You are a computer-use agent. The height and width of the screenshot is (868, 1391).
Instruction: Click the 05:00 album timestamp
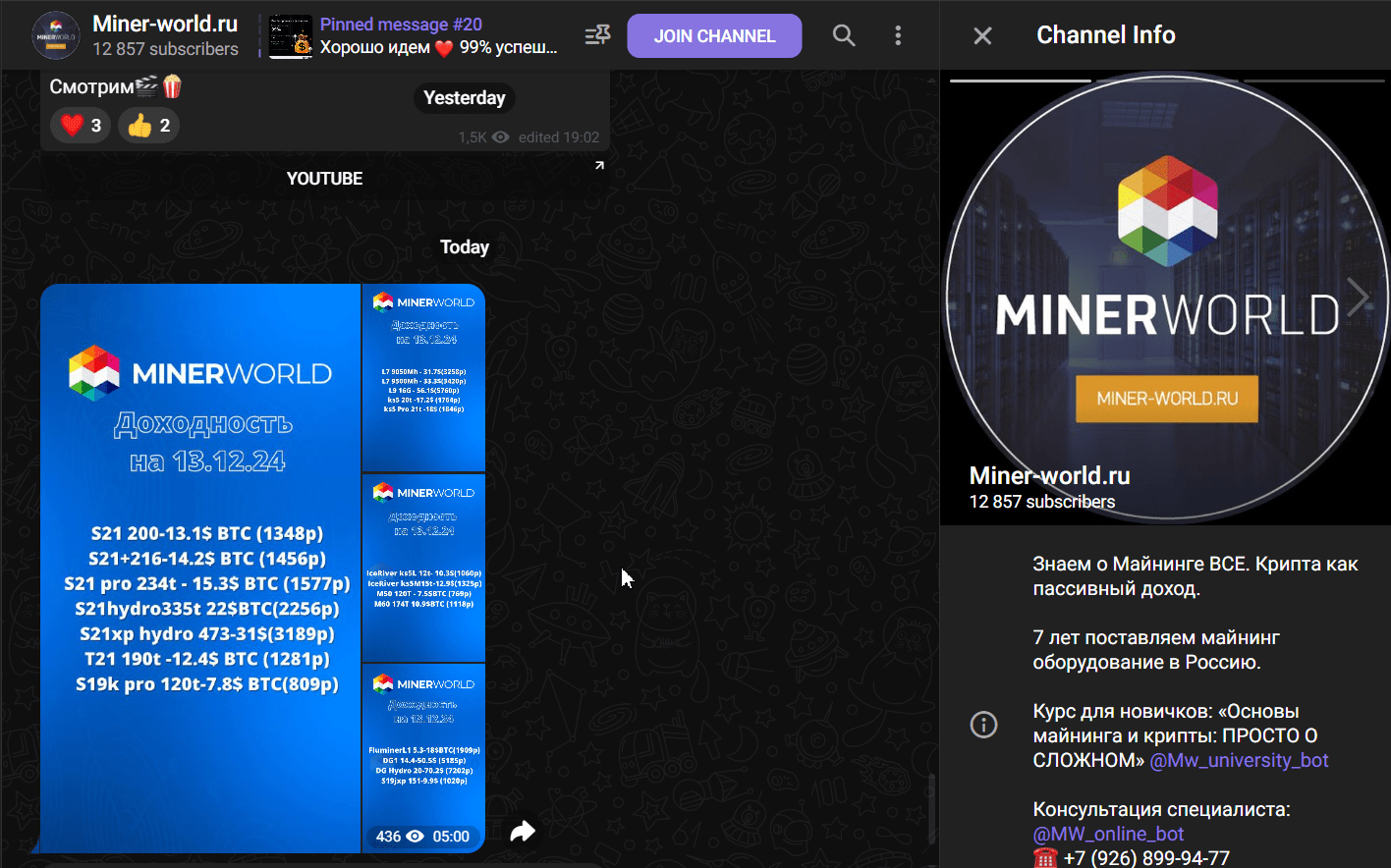coord(451,837)
